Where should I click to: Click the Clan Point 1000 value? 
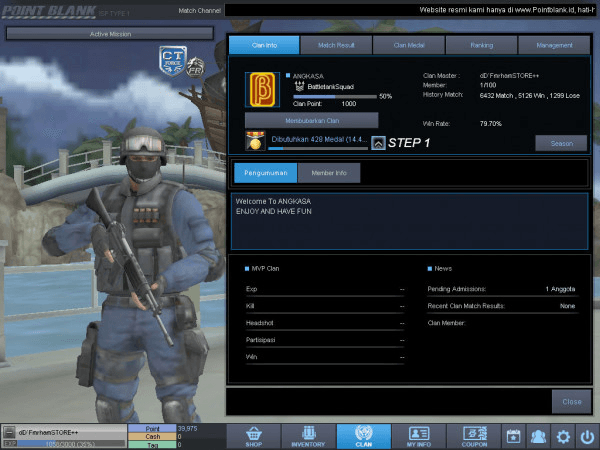click(349, 104)
